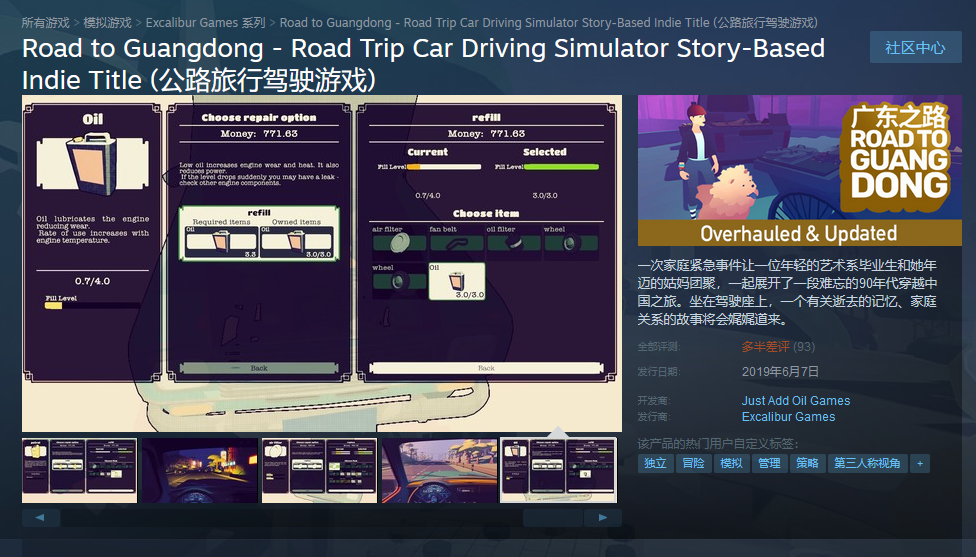Select the 冒险 tag

tap(693, 463)
